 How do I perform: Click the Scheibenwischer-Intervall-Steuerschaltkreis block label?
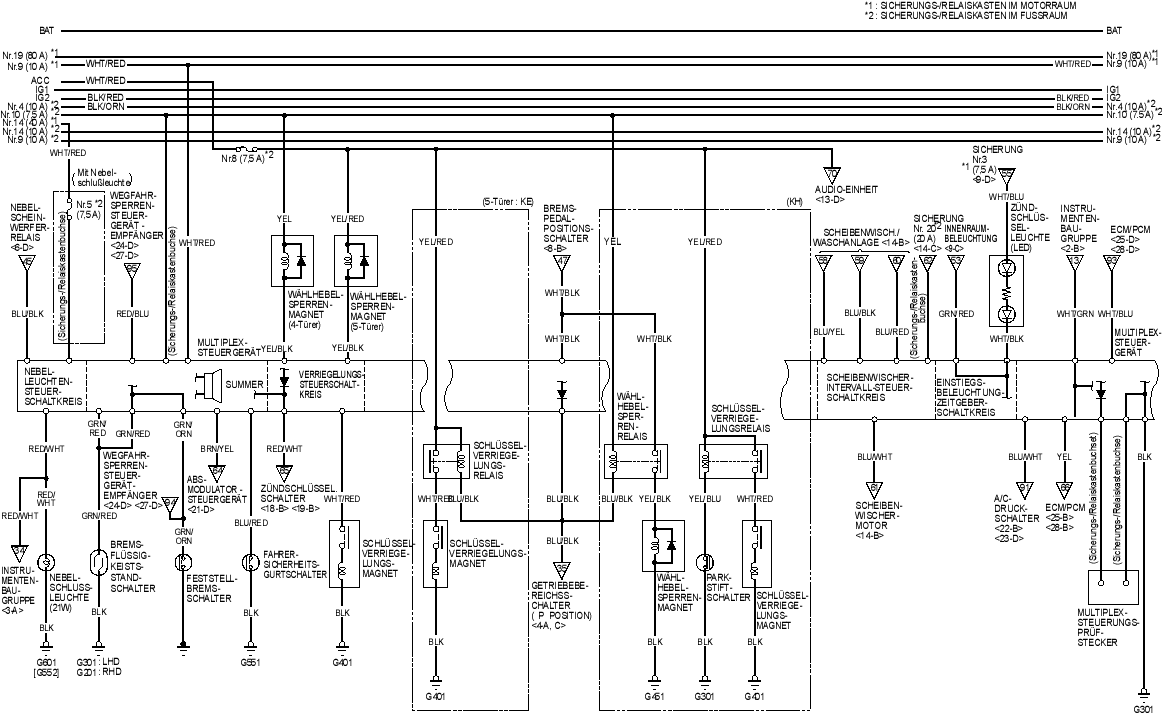[x=870, y=387]
